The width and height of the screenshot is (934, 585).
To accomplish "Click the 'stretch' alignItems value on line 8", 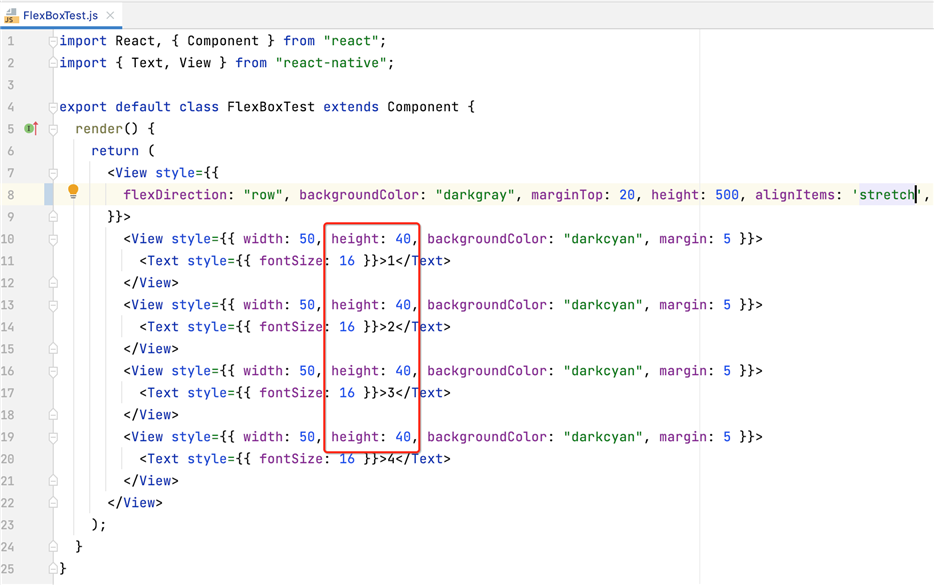I will [x=886, y=195].
